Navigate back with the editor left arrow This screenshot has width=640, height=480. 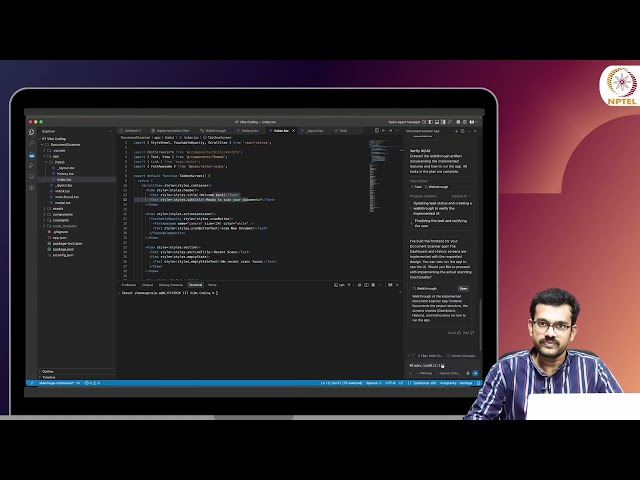383,131
